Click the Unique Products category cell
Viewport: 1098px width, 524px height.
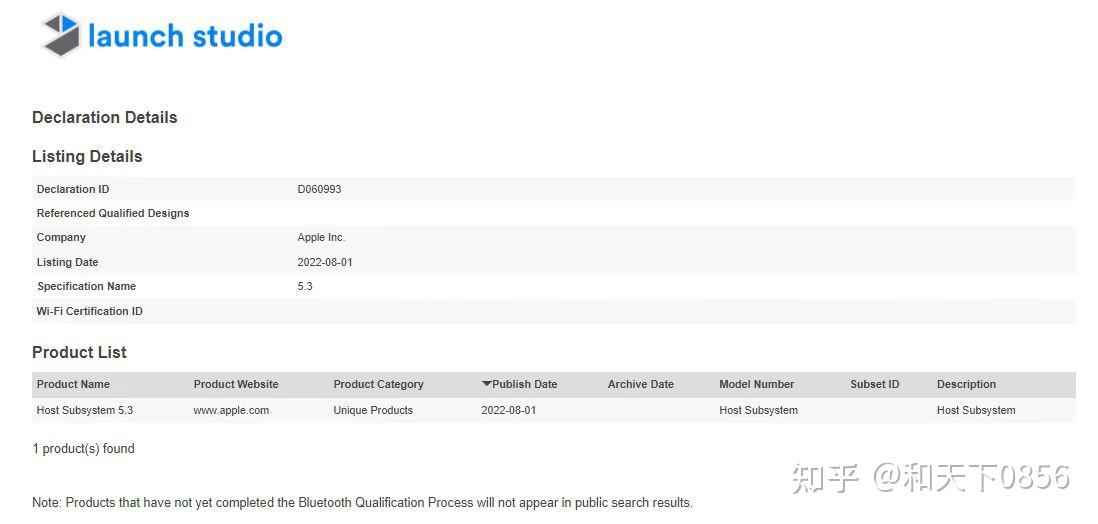[373, 410]
